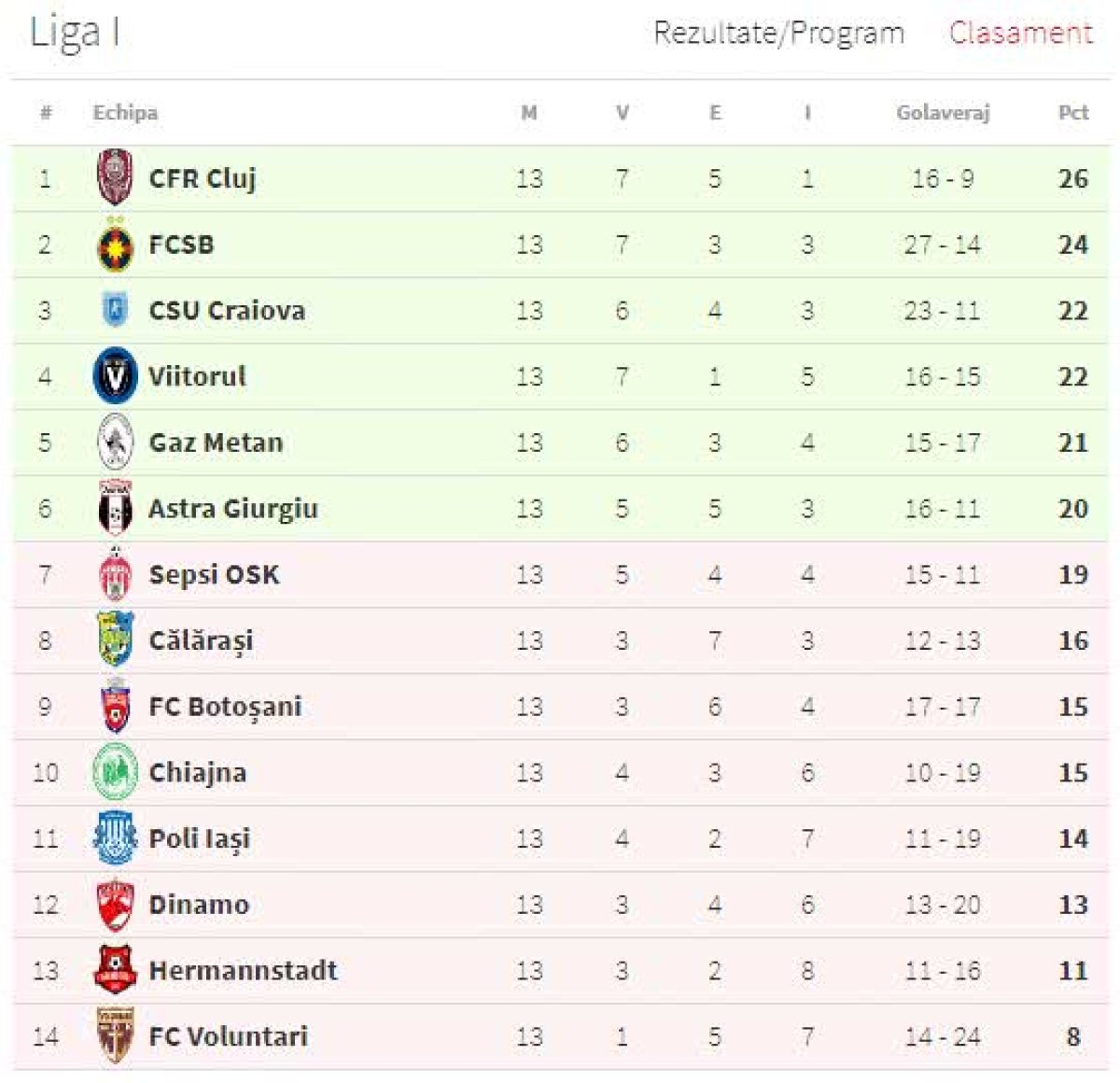Click the Chiajna green badge
1120x1083 pixels.
pos(115,772)
